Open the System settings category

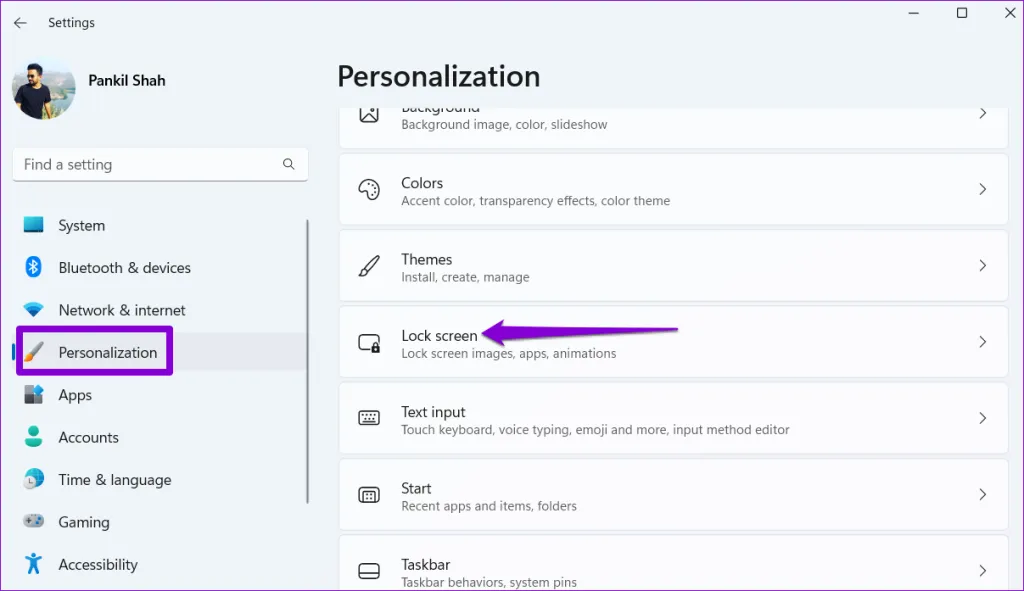82,226
